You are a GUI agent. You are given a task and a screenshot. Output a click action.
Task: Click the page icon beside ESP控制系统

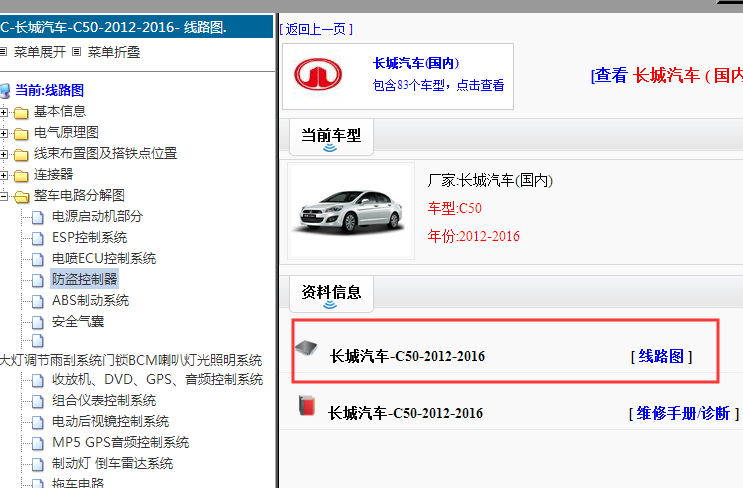pyautogui.click(x=38, y=238)
